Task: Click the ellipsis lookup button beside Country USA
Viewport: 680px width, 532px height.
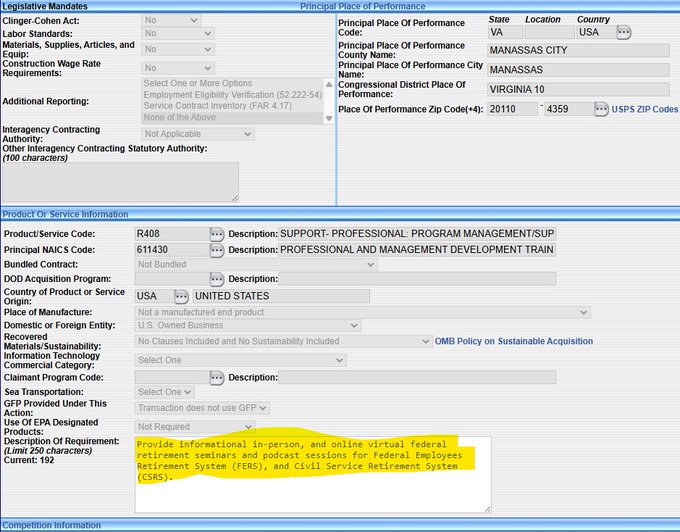Action: click(x=623, y=32)
